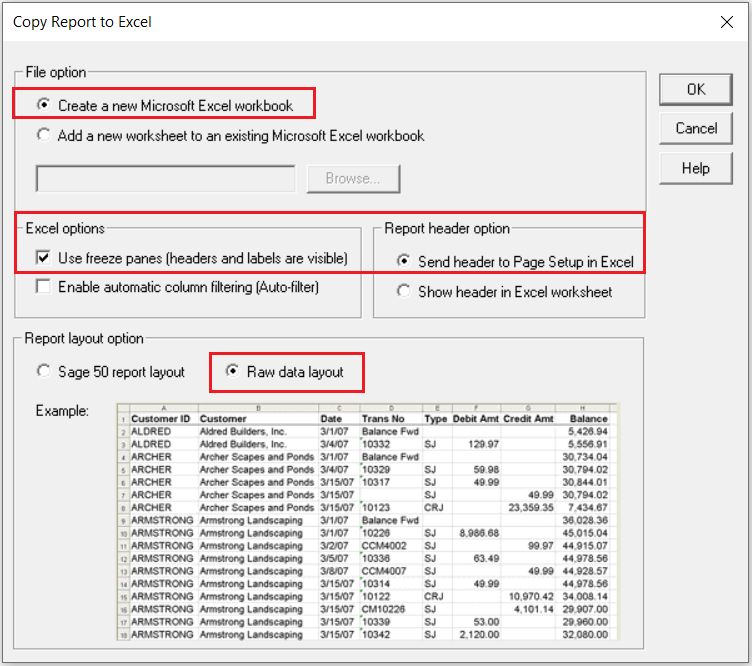Image resolution: width=752 pixels, height=666 pixels.
Task: Click the 'Balance' column header in example
Action: (x=588, y=419)
